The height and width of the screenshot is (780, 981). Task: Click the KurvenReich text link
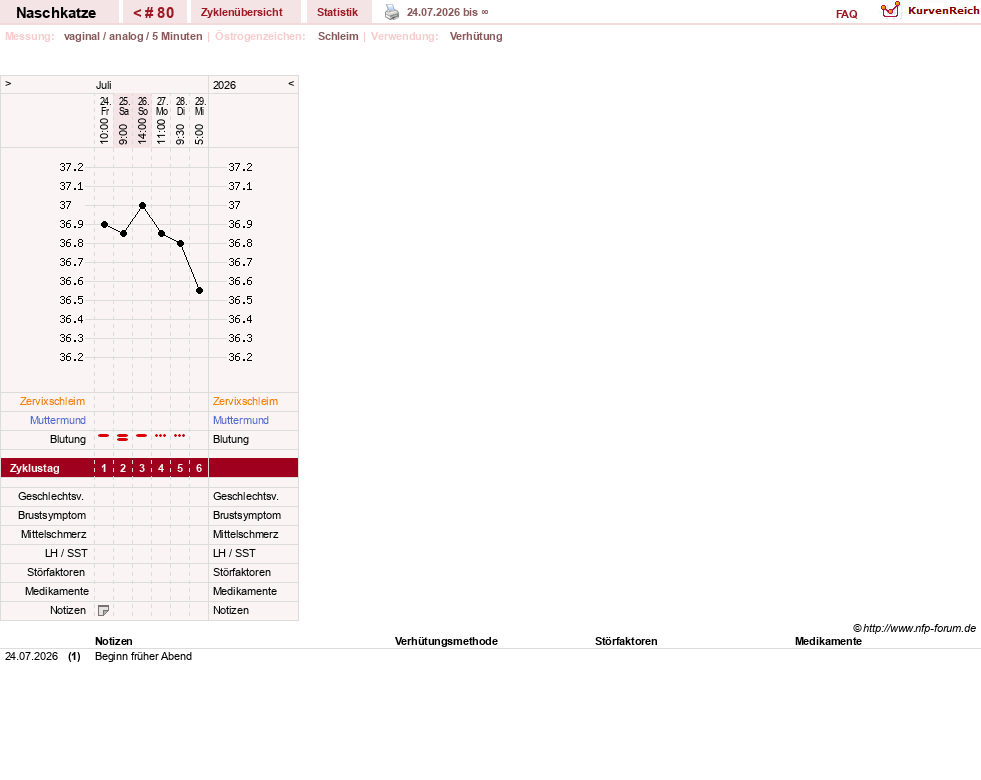[x=943, y=11]
